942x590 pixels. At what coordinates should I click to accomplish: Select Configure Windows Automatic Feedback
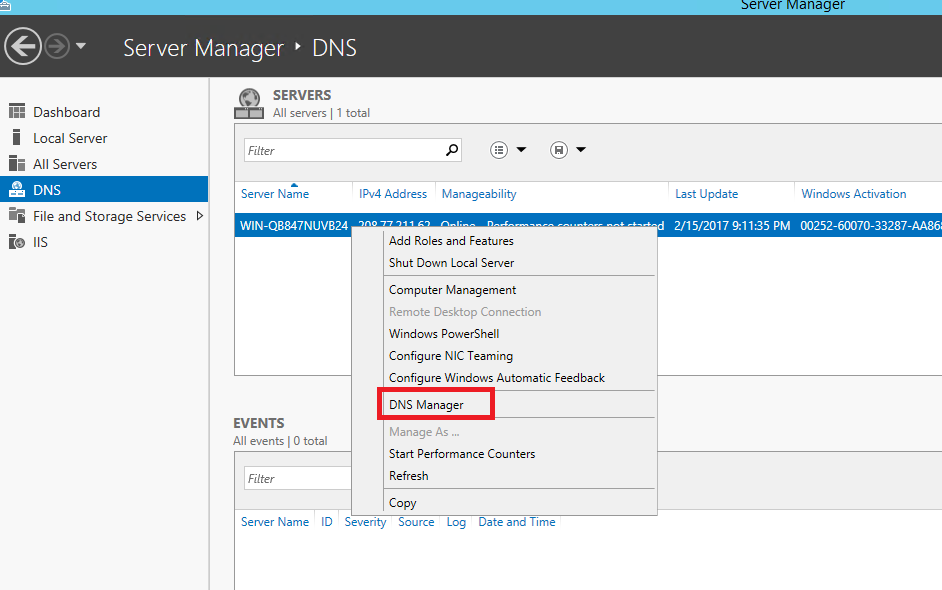[497, 377]
